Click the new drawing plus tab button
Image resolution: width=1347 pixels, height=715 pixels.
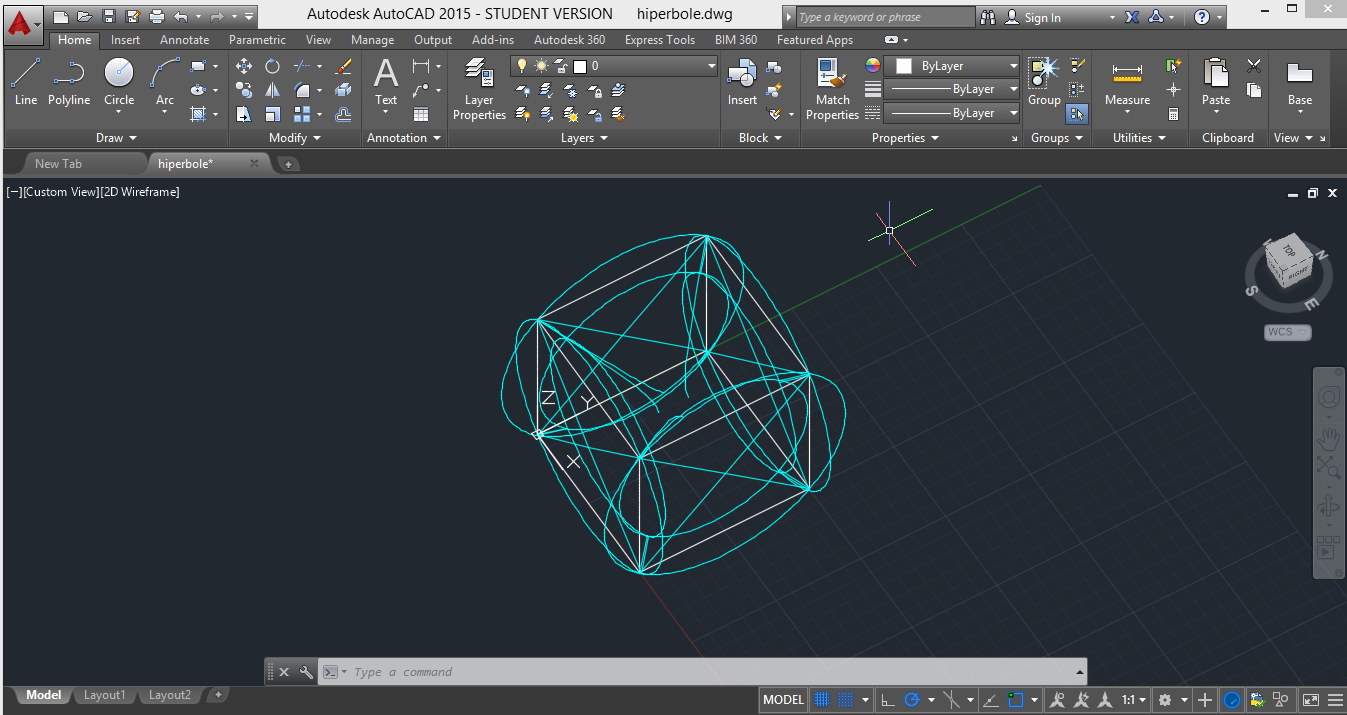[288, 164]
